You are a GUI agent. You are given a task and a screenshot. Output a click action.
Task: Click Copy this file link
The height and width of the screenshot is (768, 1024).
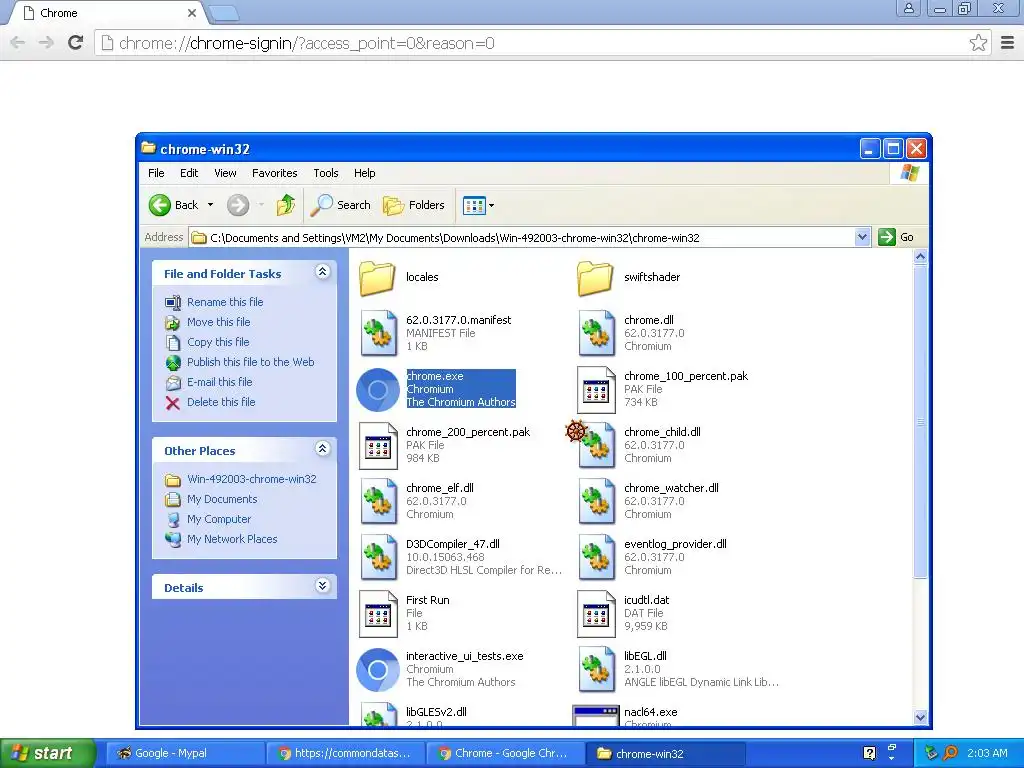218,342
